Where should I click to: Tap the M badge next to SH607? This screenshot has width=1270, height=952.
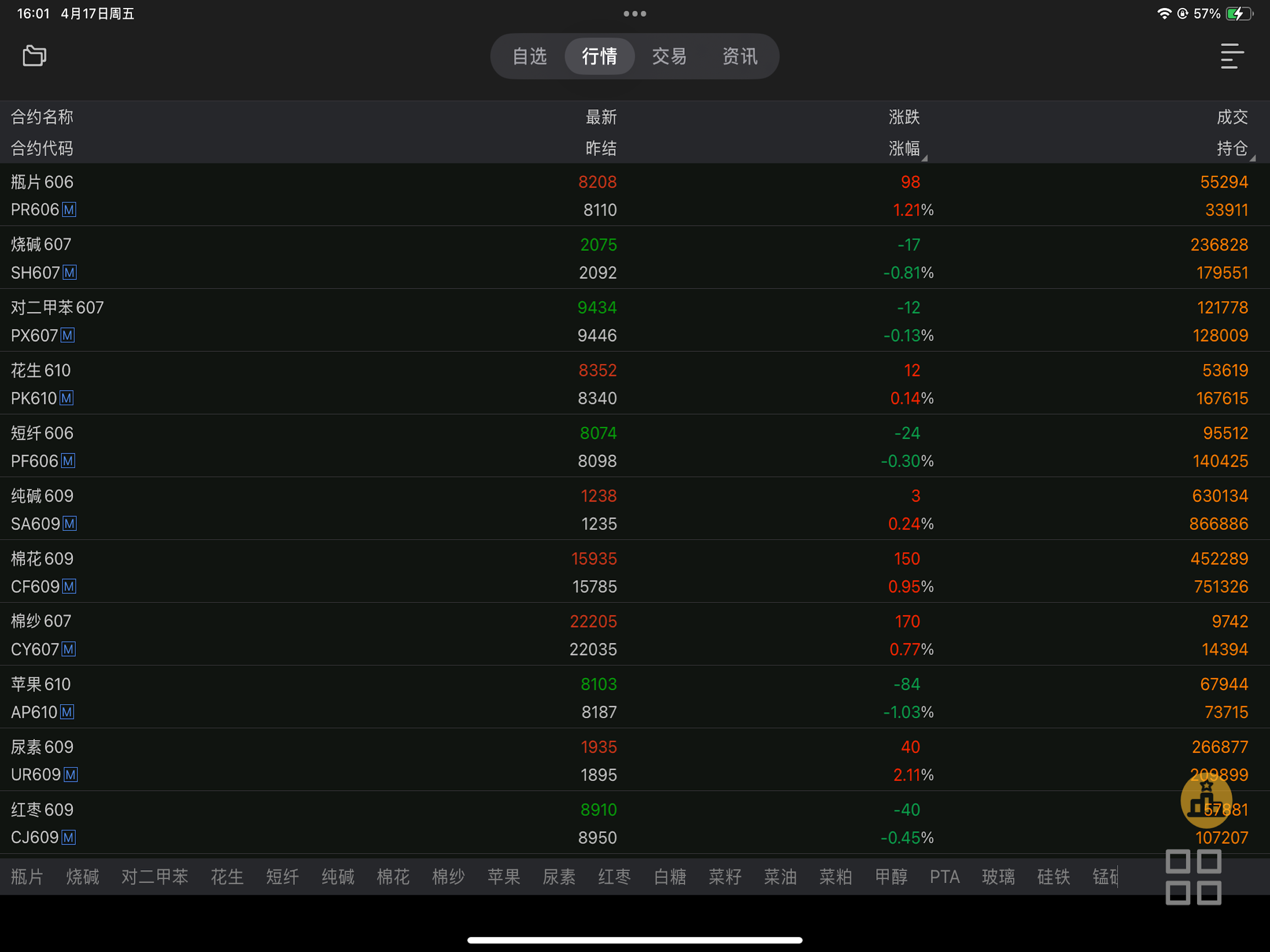(x=69, y=272)
